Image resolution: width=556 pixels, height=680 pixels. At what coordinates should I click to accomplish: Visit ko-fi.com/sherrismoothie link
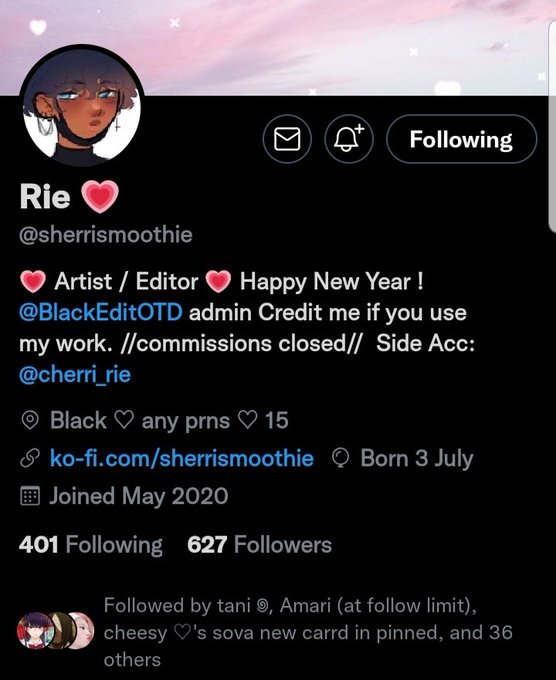(182, 458)
